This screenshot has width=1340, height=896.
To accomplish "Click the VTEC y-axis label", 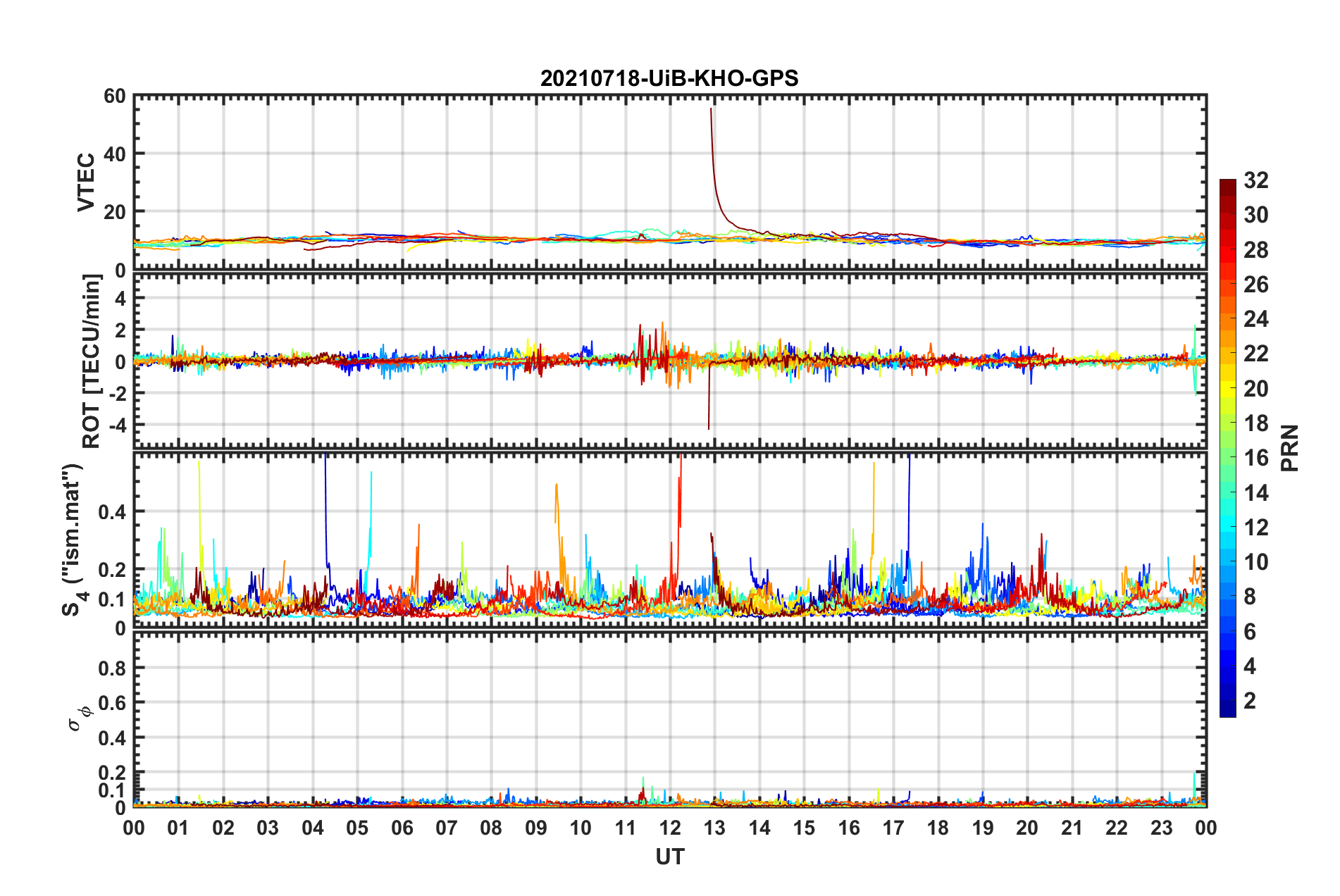I will [85, 182].
